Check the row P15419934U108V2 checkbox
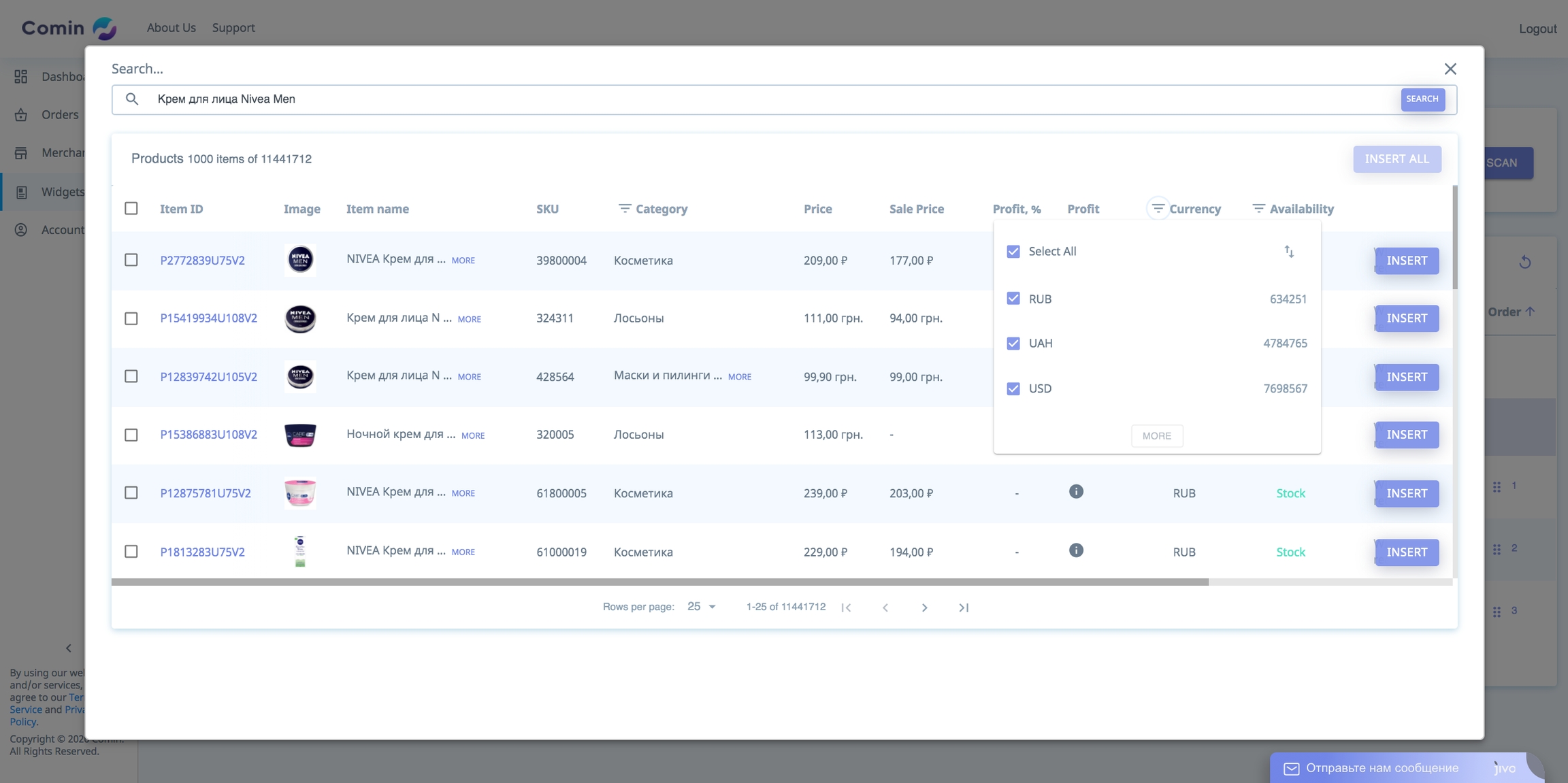This screenshot has width=1568, height=783. [x=131, y=318]
